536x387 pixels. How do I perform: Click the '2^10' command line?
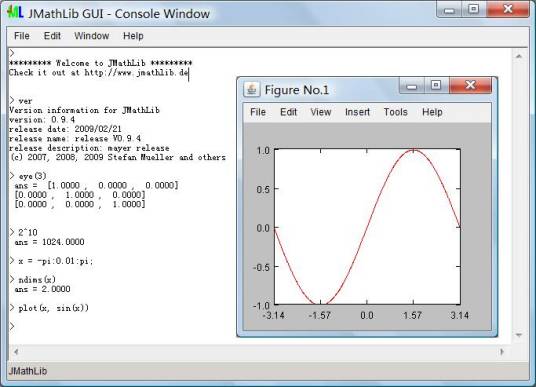23,232
